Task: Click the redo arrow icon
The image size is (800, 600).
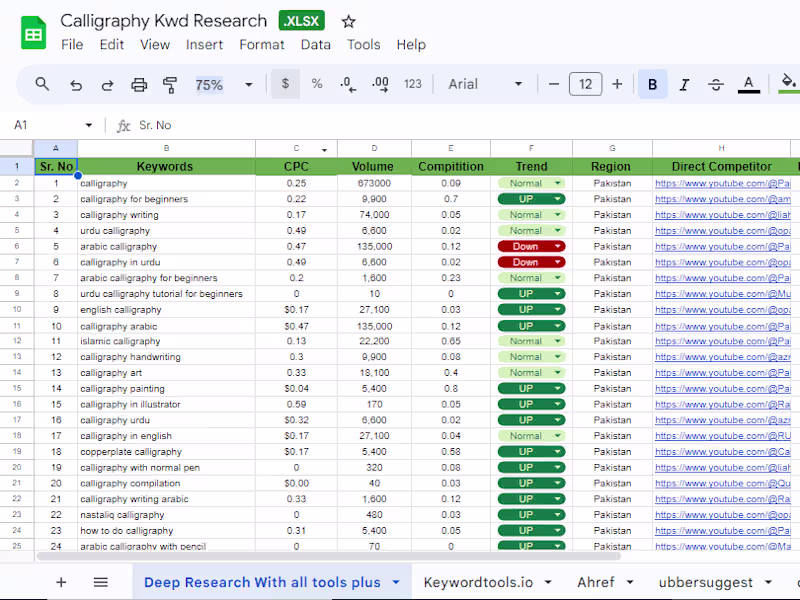Action: 107,85
